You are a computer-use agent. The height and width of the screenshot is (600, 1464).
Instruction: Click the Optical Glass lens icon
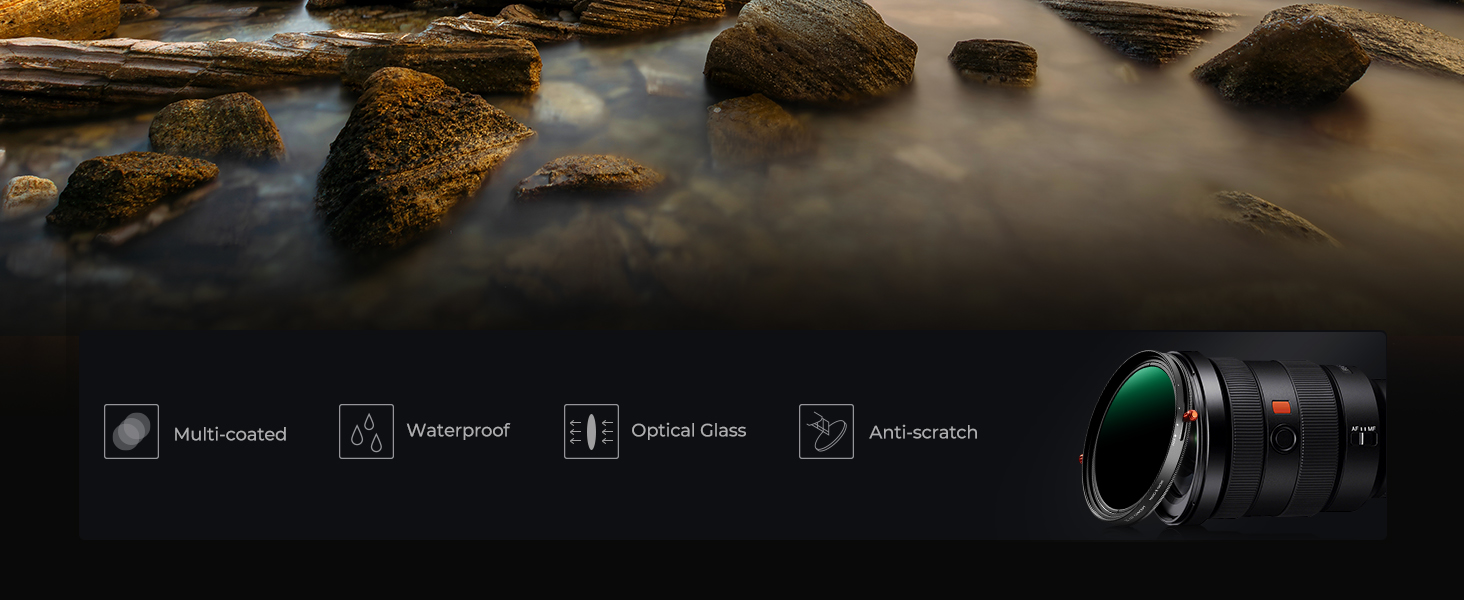(x=591, y=431)
